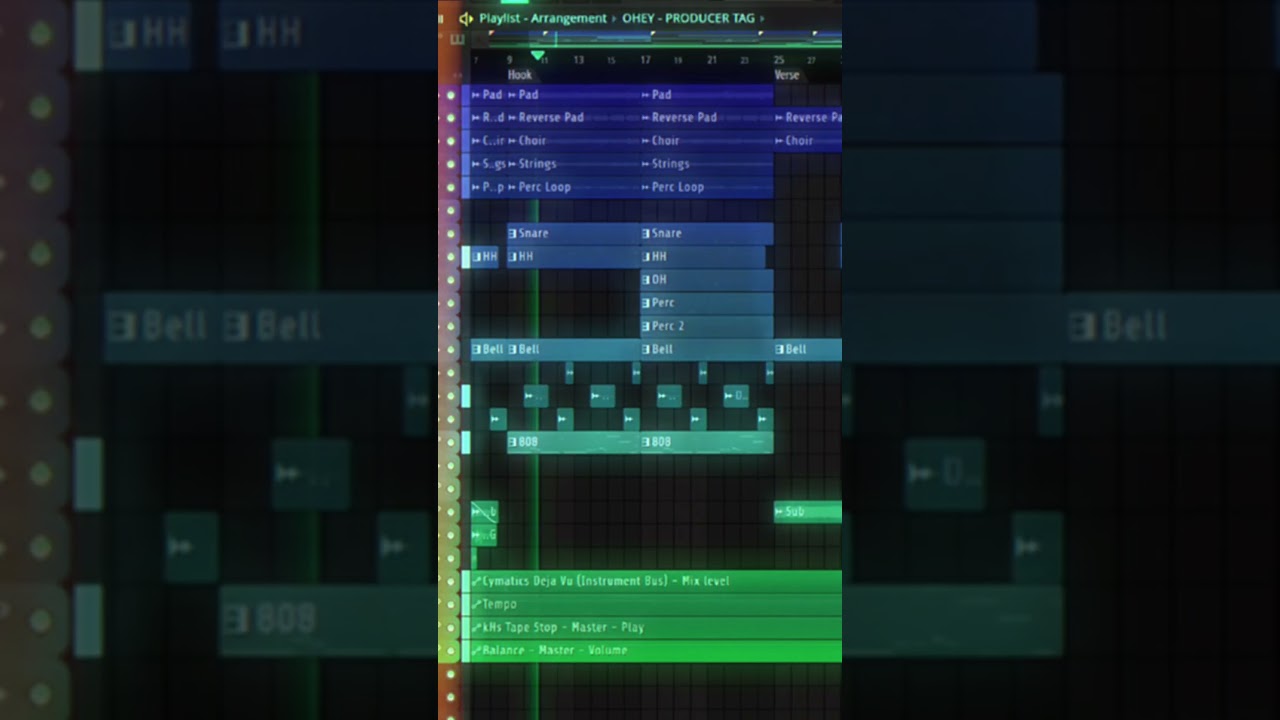Mute the Bell track

pos(451,349)
